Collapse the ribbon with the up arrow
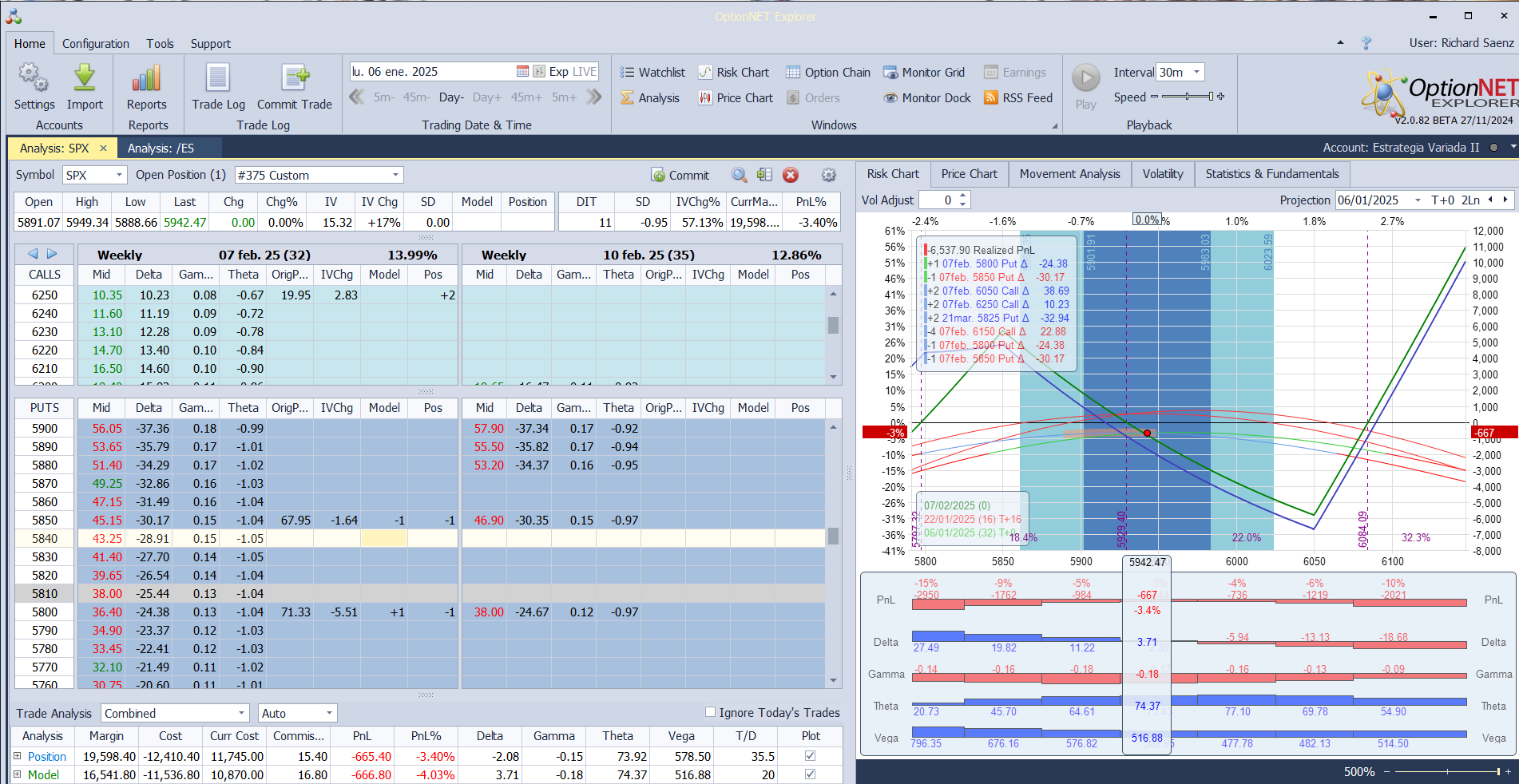The width and height of the screenshot is (1519, 784). (1340, 43)
